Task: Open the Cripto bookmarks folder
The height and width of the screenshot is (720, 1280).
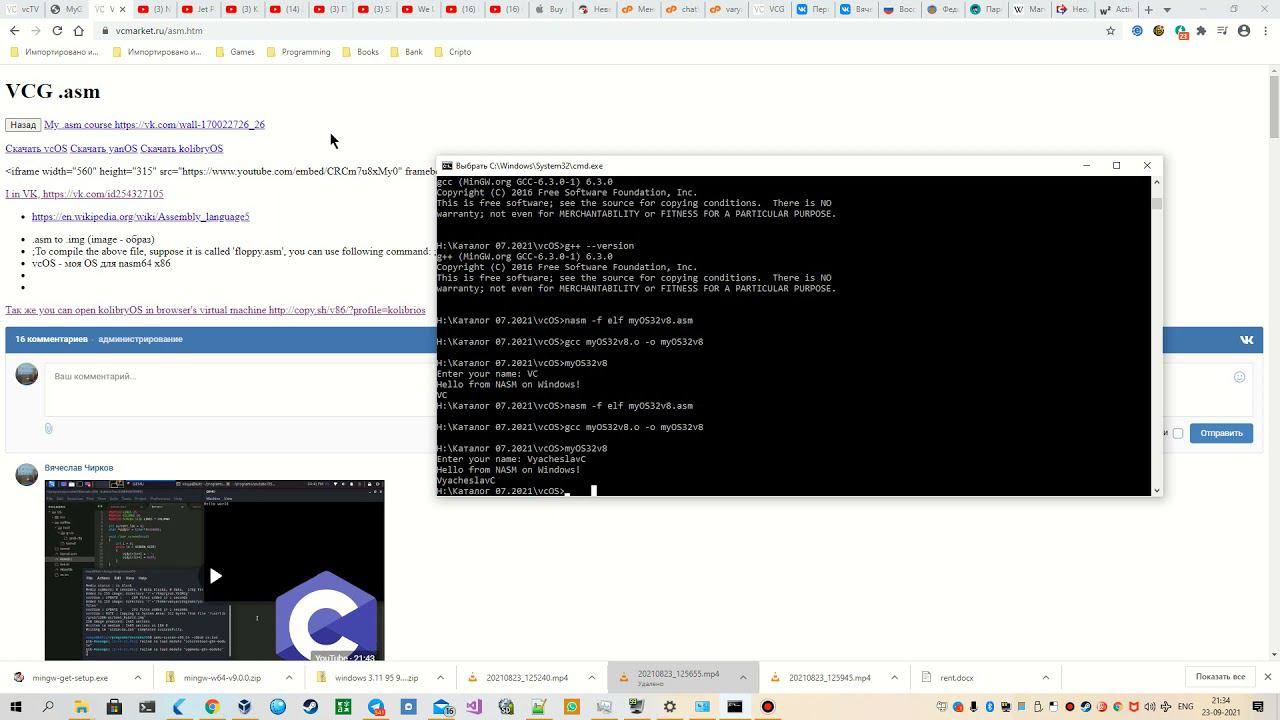Action: pos(452,52)
